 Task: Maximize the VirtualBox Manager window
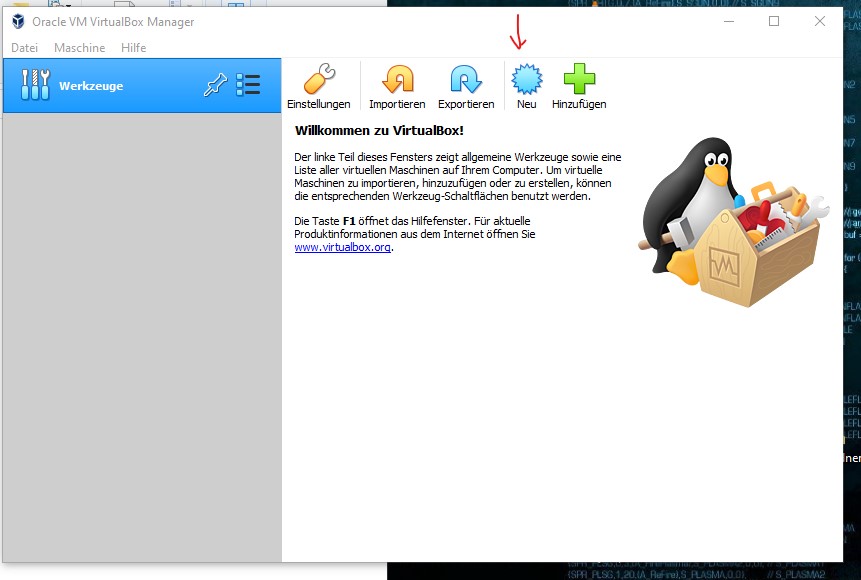774,21
